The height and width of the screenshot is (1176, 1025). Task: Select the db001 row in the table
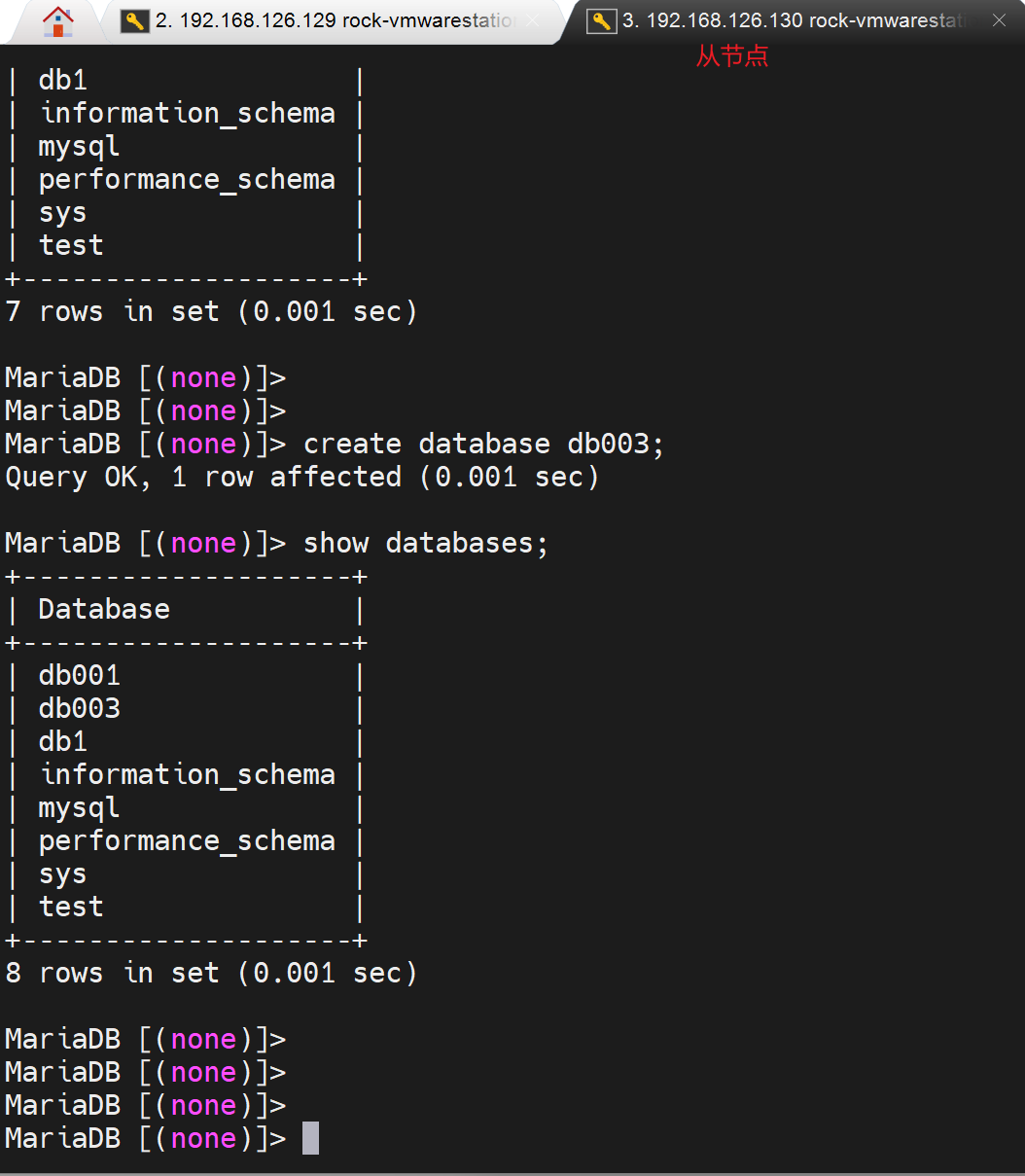80,675
